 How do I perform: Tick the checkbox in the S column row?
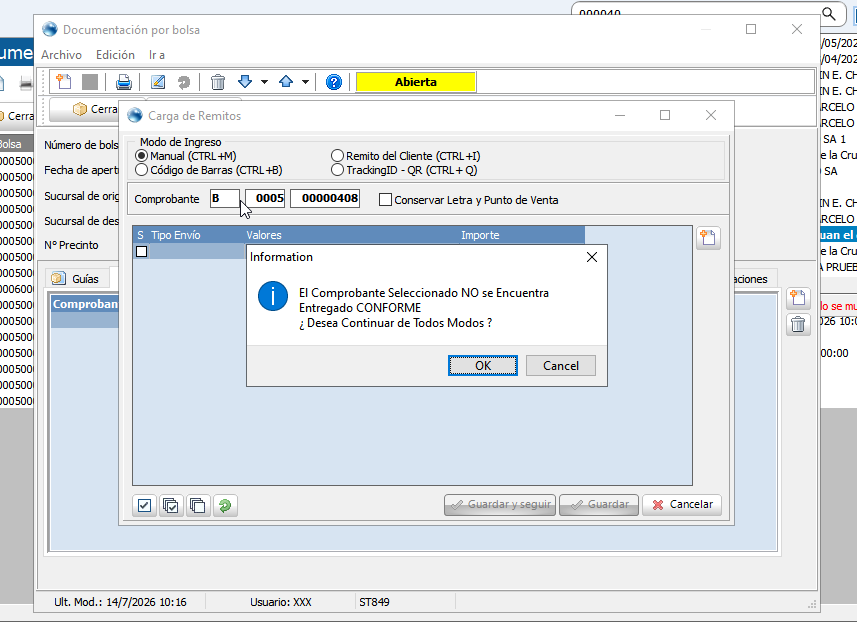(142, 251)
